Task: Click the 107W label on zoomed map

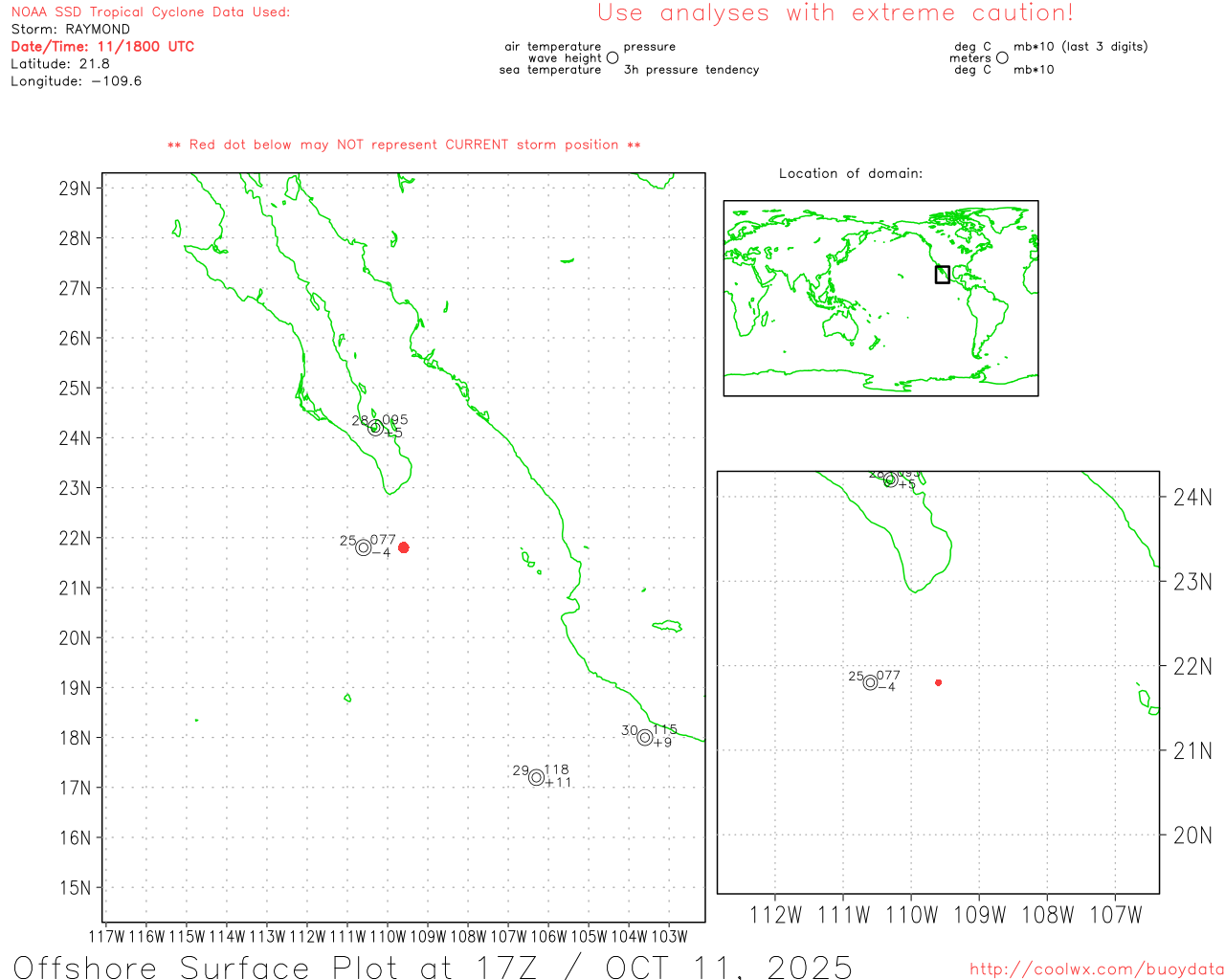Action: pyautogui.click(x=1116, y=915)
